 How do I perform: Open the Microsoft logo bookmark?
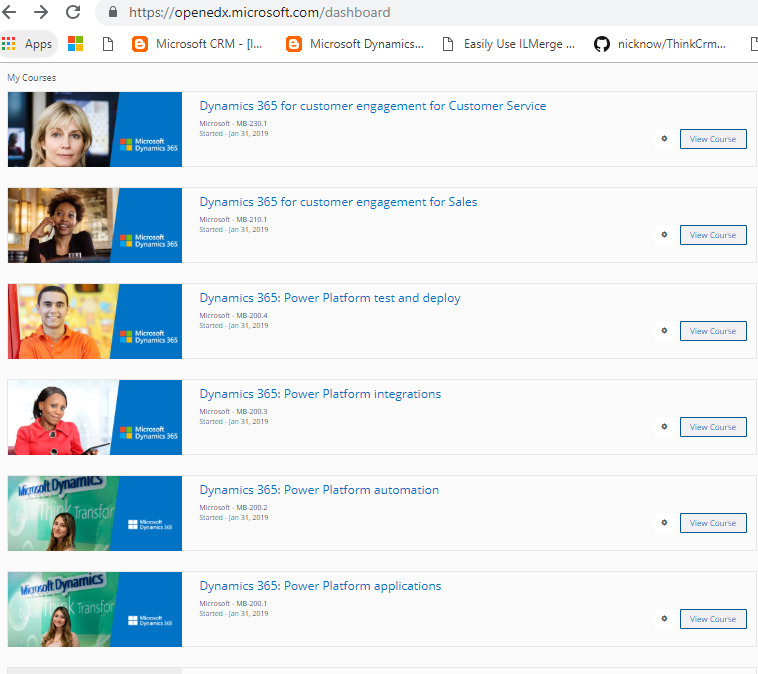[75, 44]
